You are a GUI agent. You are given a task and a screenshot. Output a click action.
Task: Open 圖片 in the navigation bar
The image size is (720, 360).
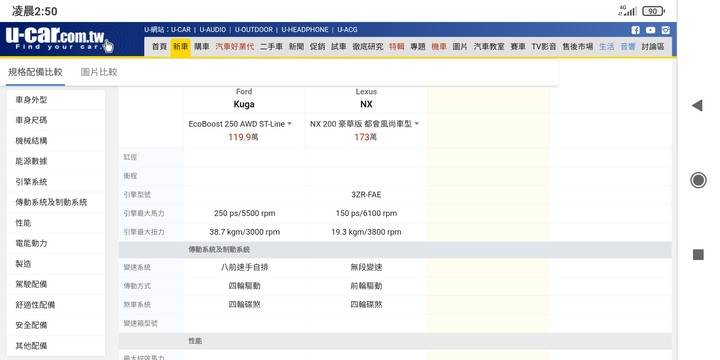(x=460, y=47)
